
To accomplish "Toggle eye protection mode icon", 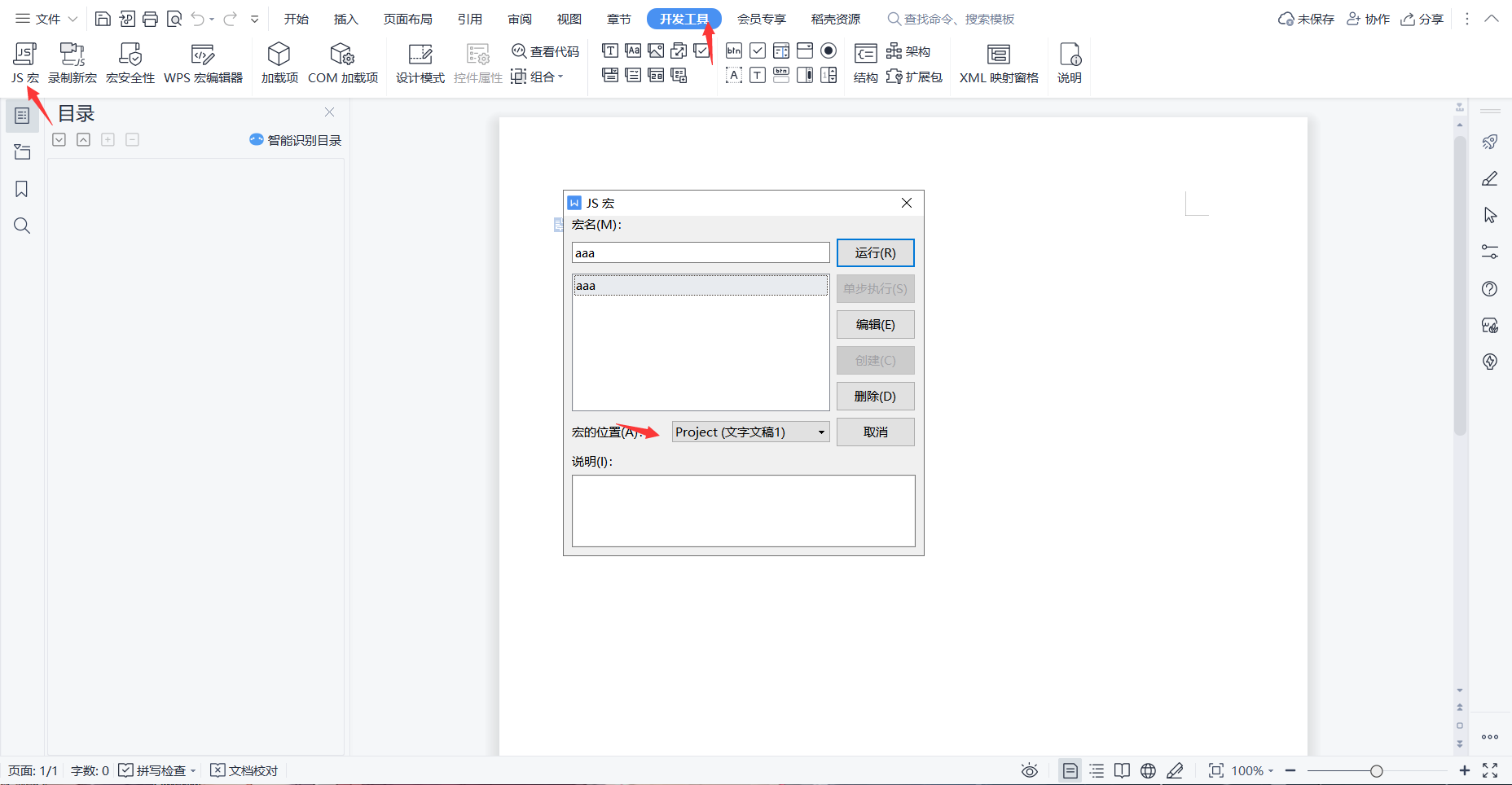I will pyautogui.click(x=1030, y=770).
